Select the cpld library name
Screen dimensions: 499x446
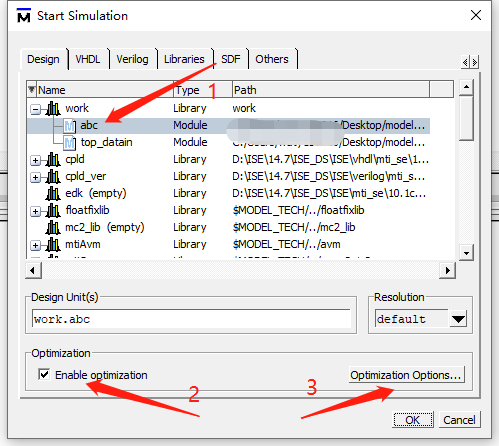75,159
